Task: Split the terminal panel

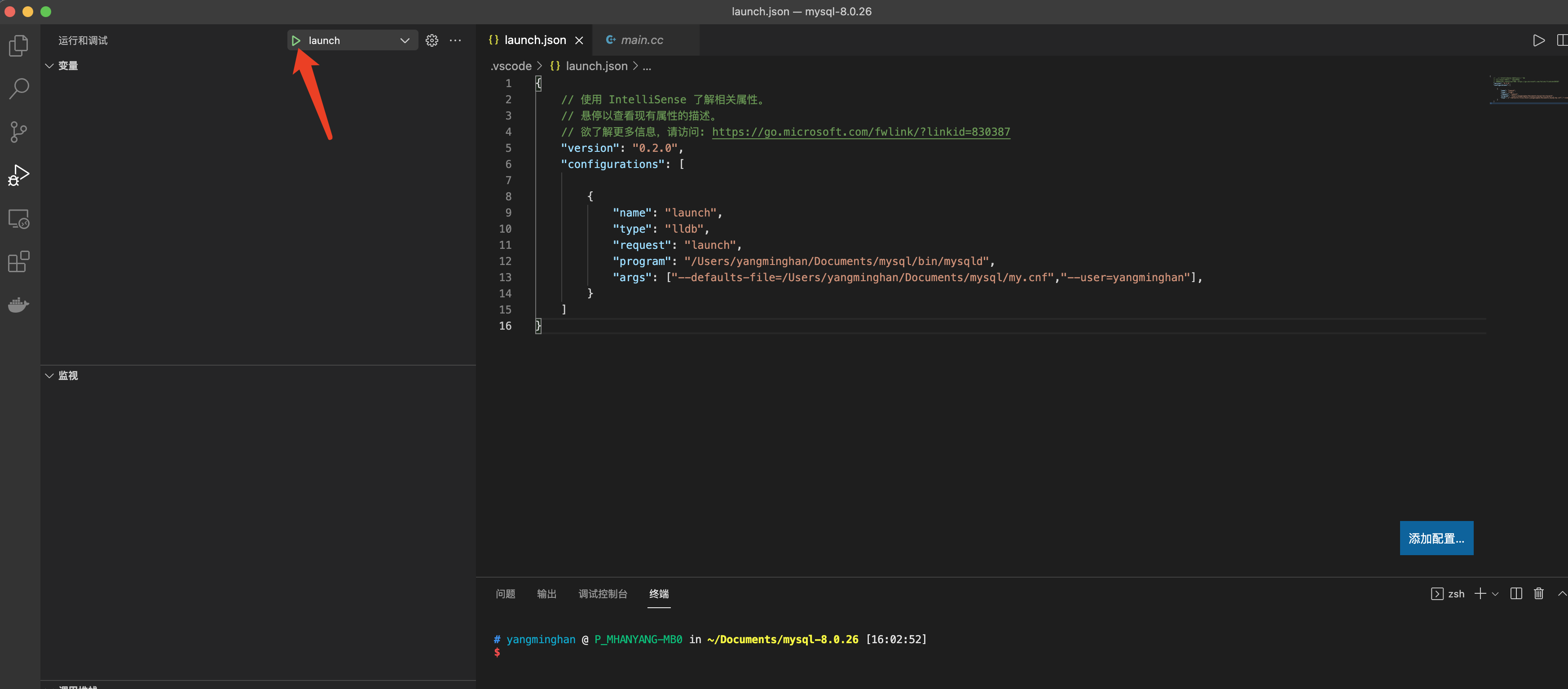Action: (1515, 593)
